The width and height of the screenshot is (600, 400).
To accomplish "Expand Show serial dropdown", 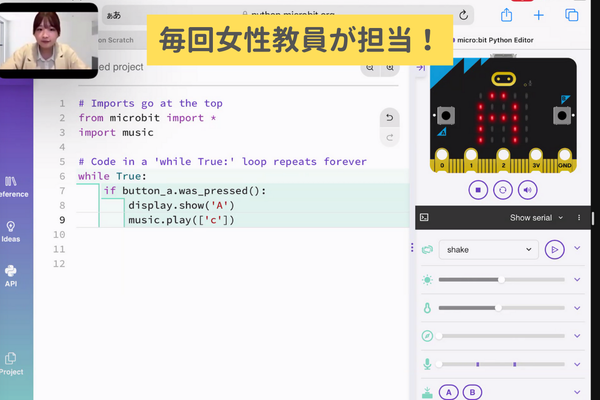I will (x=536, y=217).
